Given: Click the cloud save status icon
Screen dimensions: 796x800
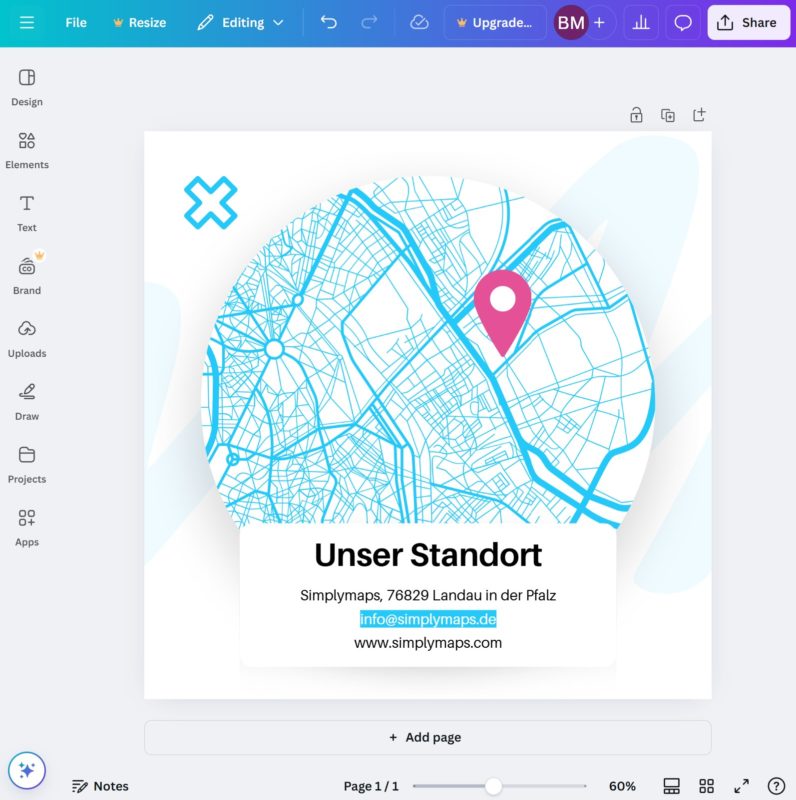Looking at the screenshot, I should pyautogui.click(x=419, y=22).
